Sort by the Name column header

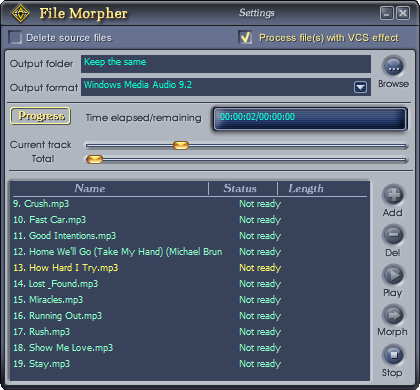point(90,188)
